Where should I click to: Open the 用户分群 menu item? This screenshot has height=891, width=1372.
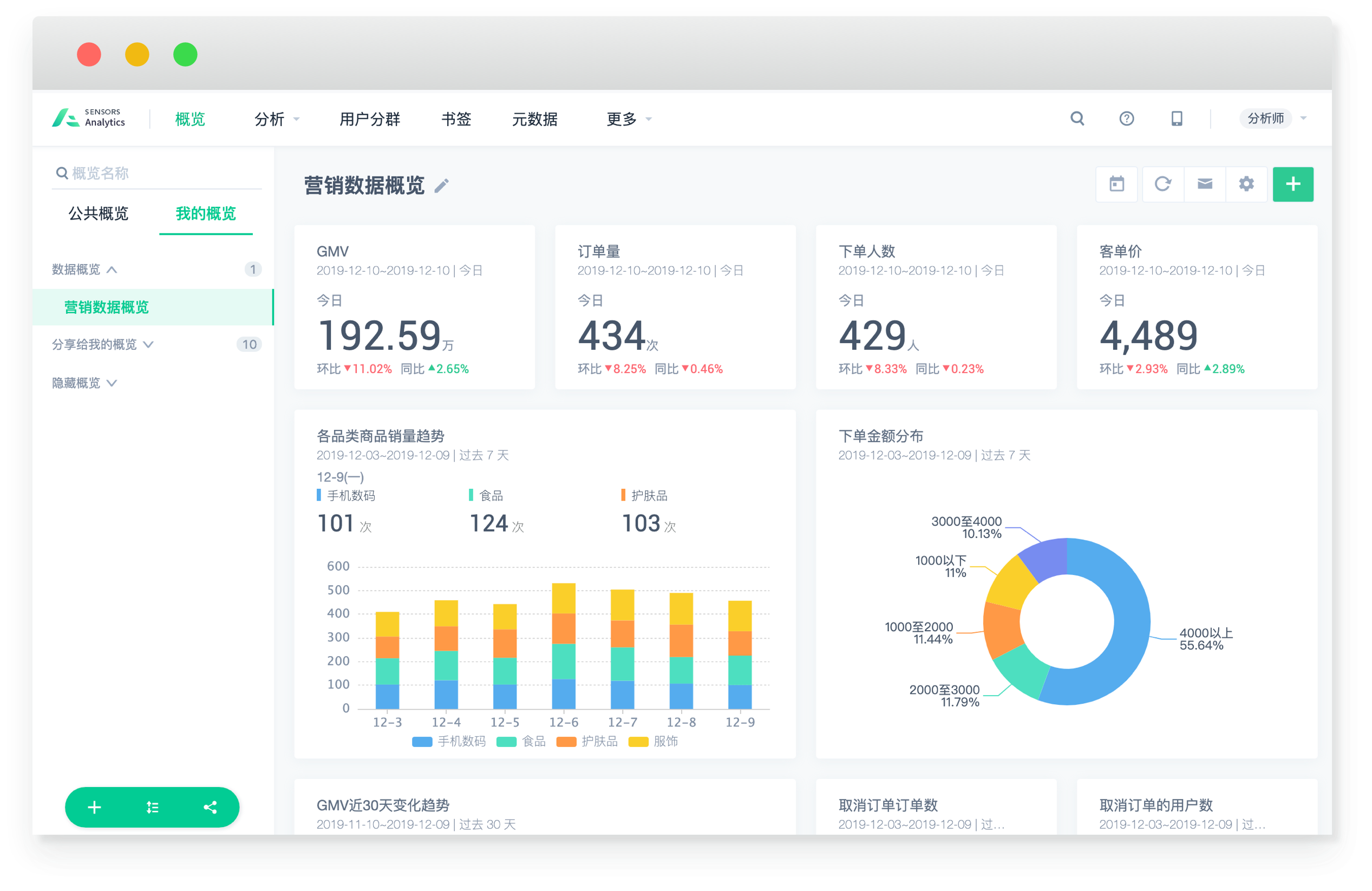coord(369,119)
